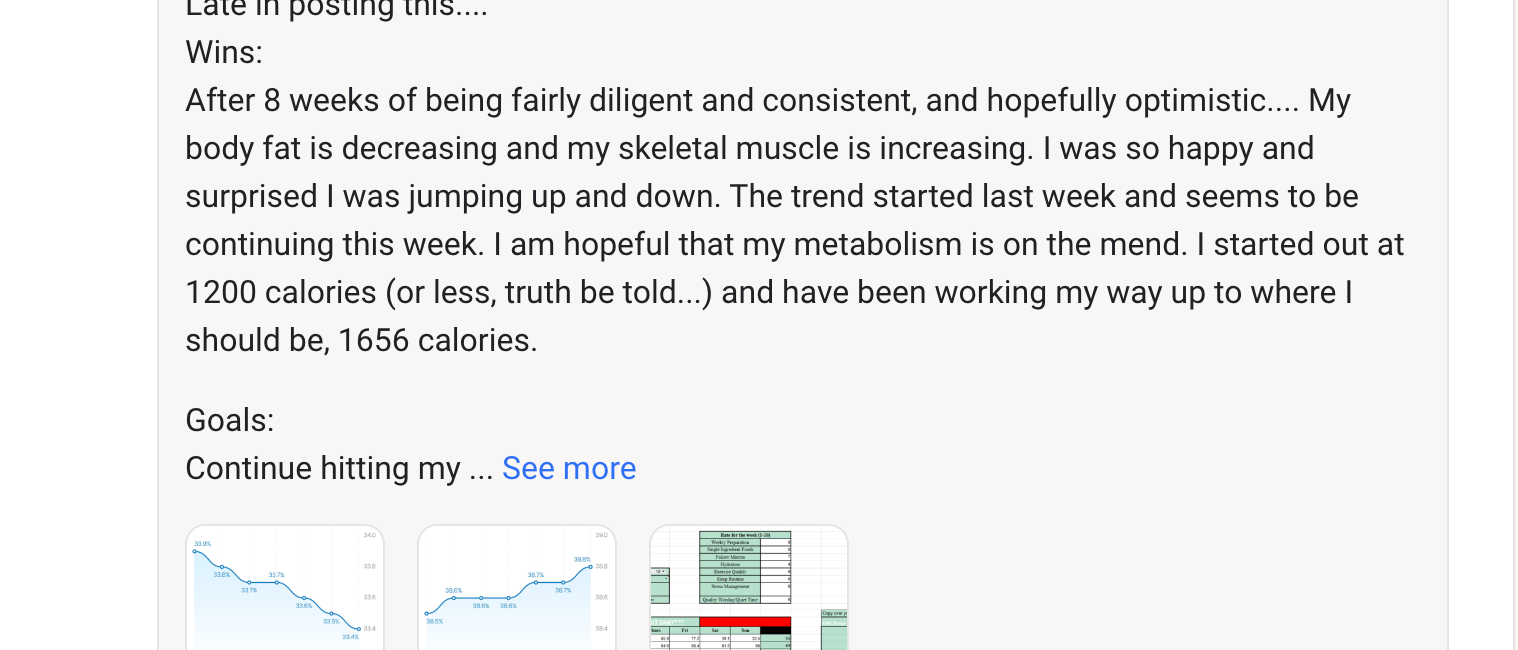Click the "Goals:" heading in the post
The image size is (1518, 650).
pyautogui.click(x=230, y=420)
